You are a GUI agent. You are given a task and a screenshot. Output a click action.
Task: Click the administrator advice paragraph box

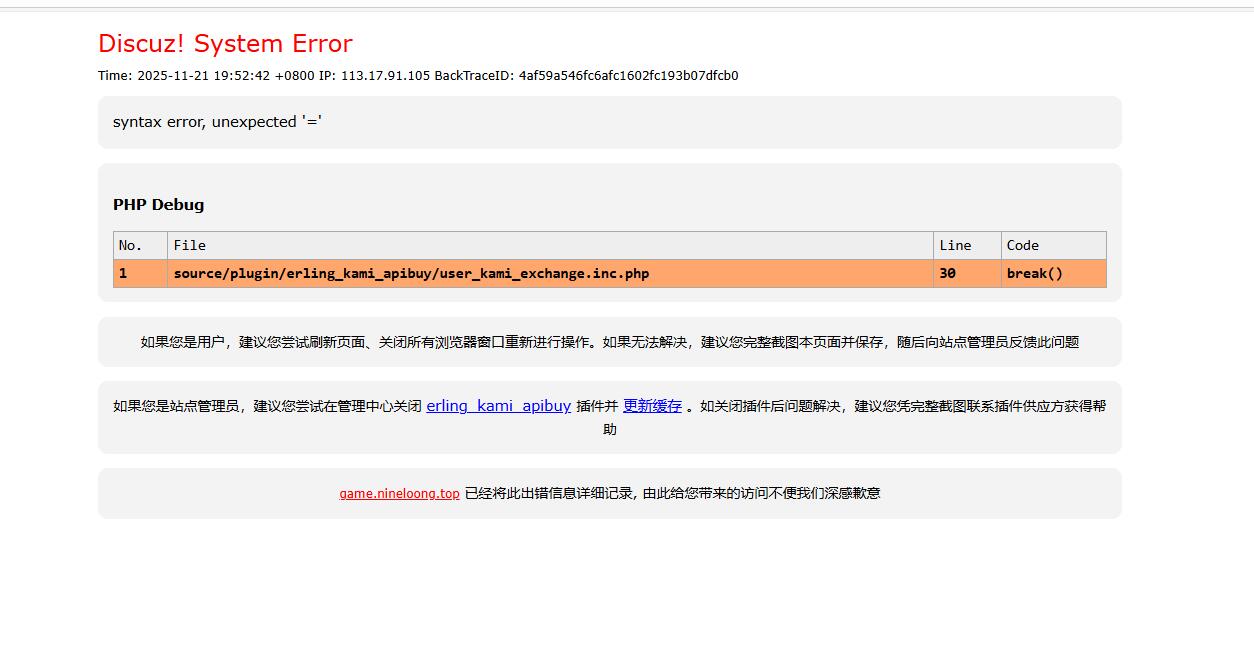[x=610, y=416]
